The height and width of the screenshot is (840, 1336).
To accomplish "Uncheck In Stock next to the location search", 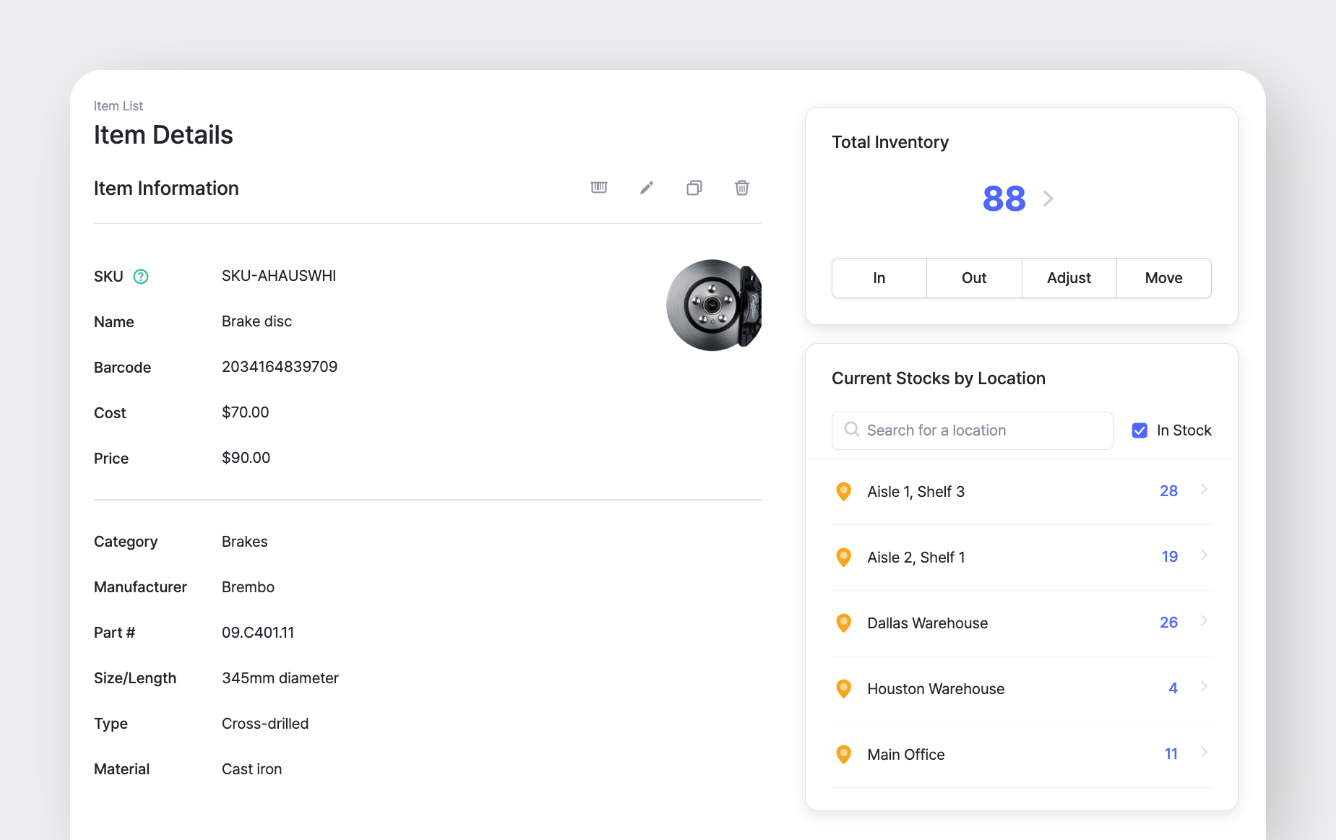I will tap(1139, 430).
